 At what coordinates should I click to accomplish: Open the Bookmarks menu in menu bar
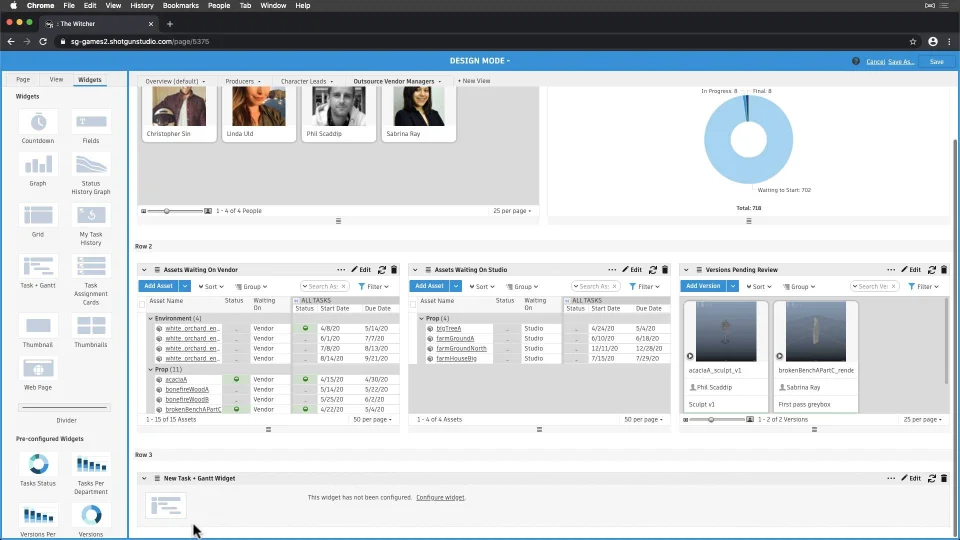click(x=181, y=6)
